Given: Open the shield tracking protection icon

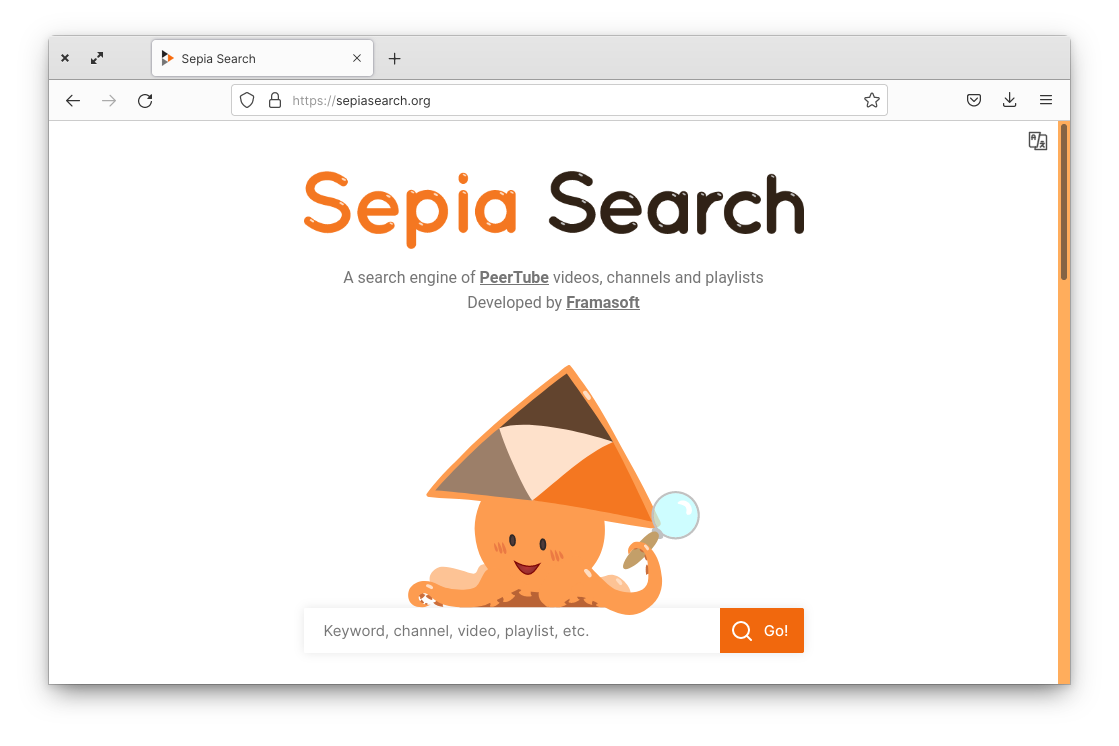Looking at the screenshot, I should pos(247,101).
